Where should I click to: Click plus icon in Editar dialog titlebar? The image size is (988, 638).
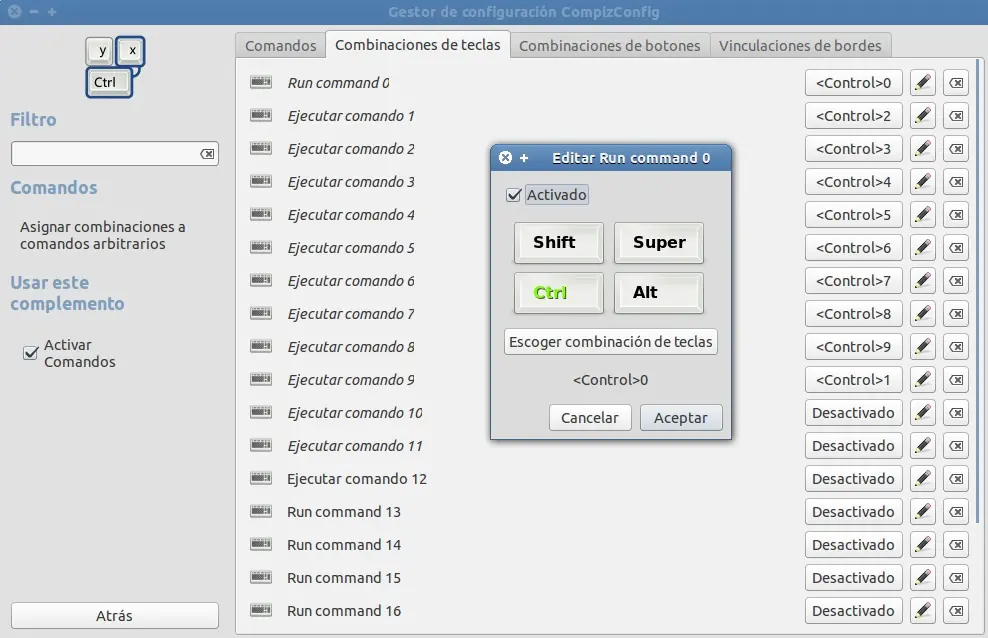[x=524, y=158]
